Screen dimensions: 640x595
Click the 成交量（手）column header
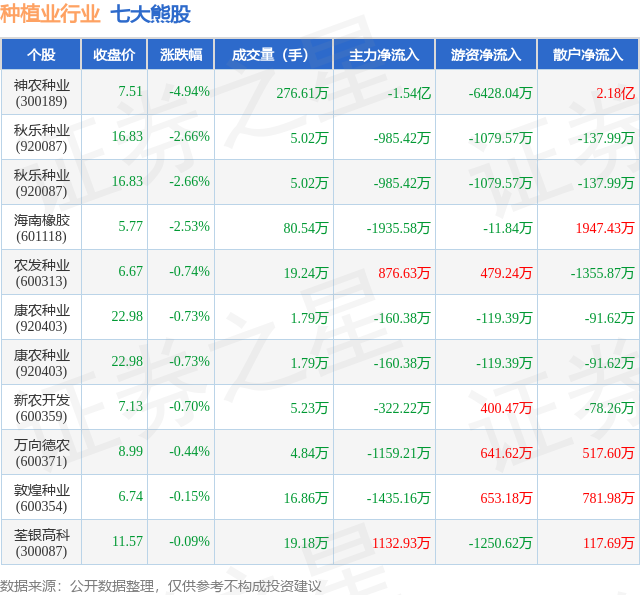click(x=273, y=54)
